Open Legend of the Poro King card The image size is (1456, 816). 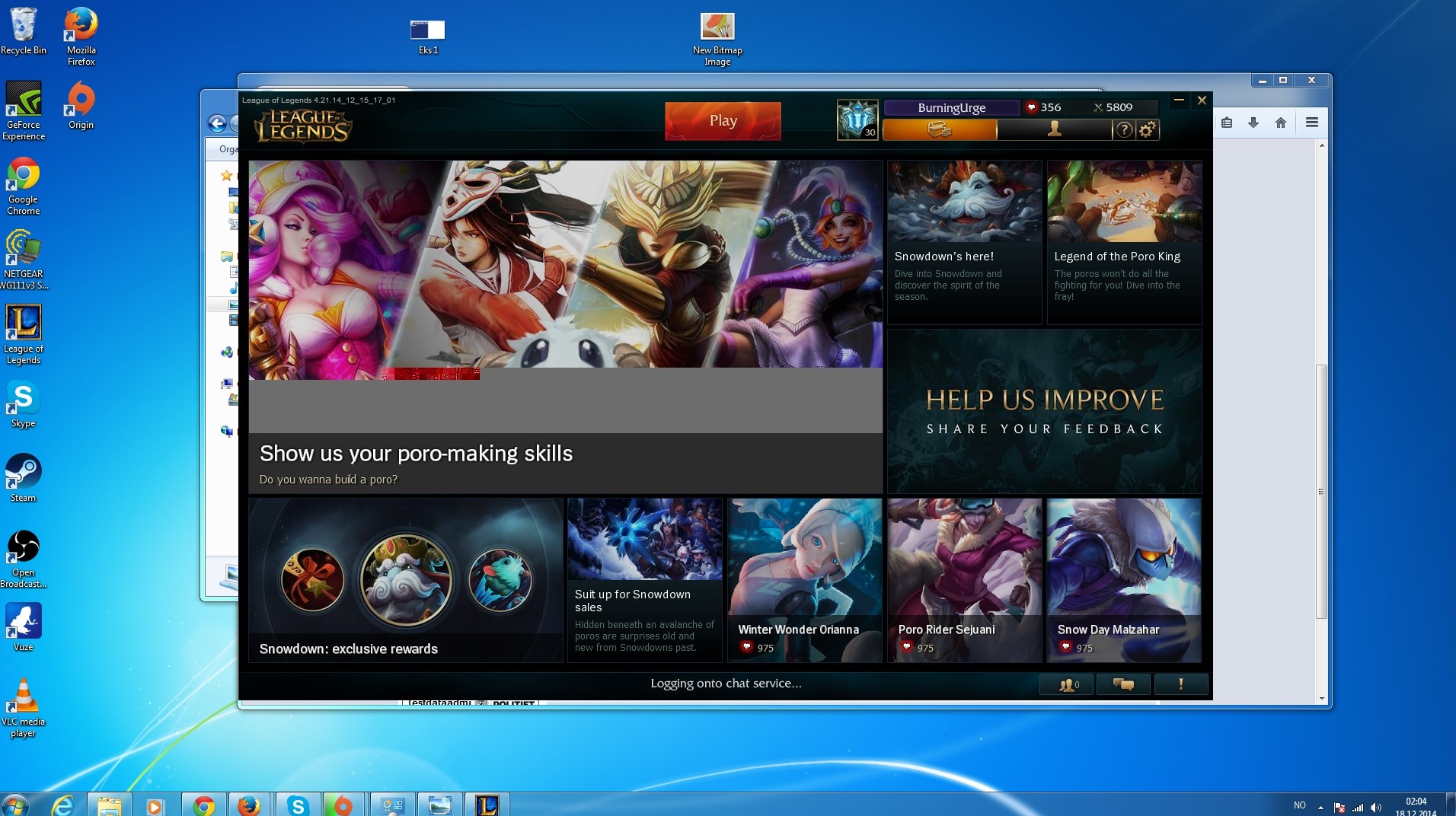(1124, 243)
